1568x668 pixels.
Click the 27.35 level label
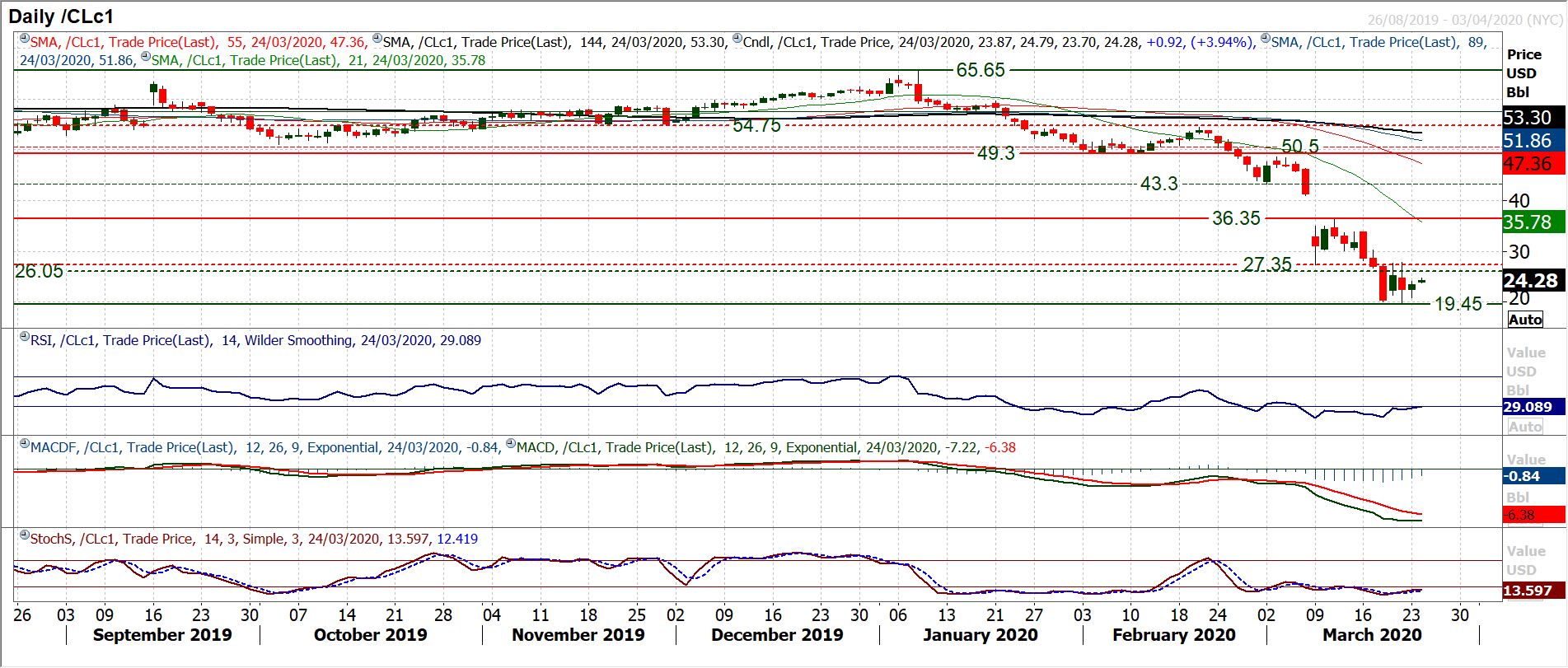click(1267, 264)
